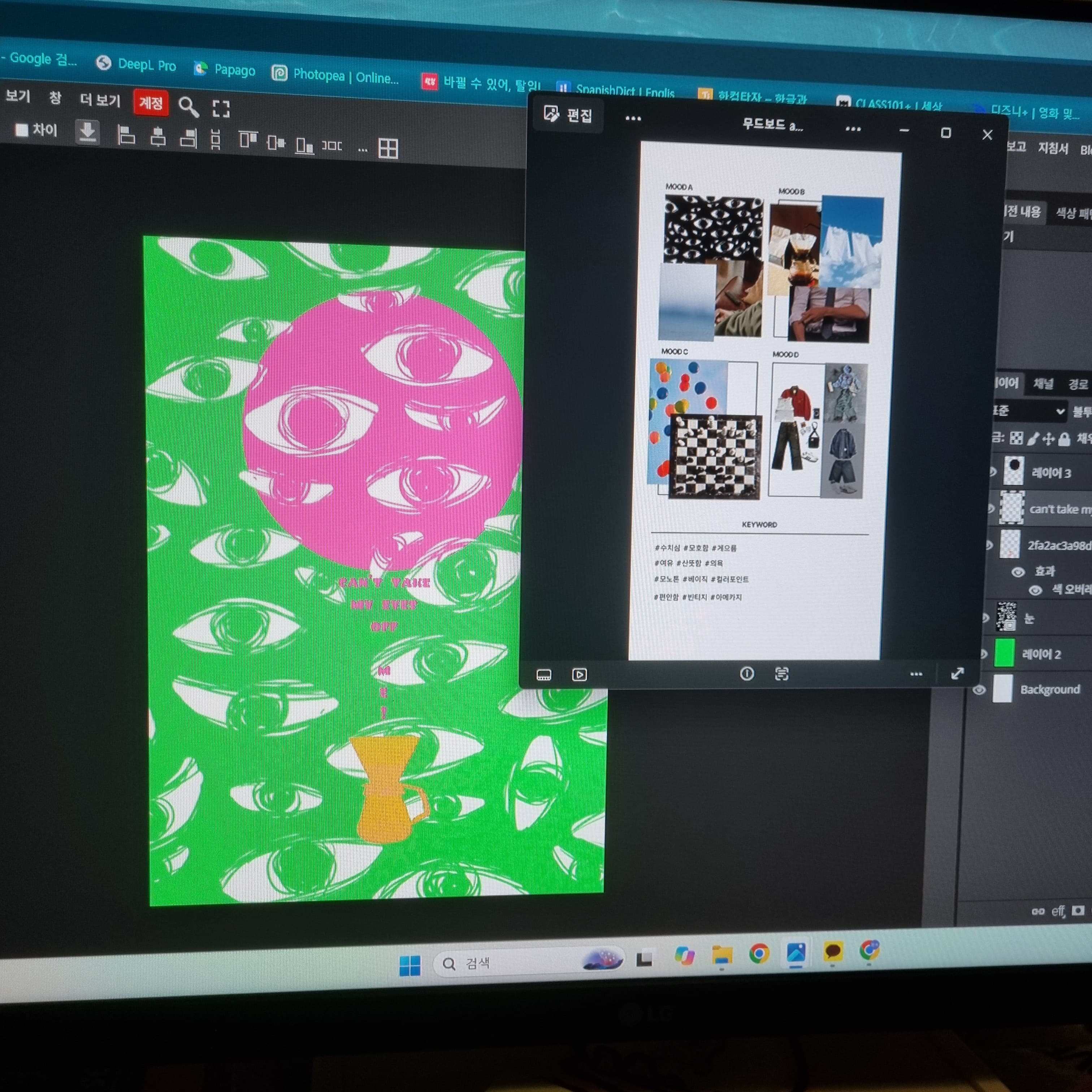Hide 레이어 2 layer via eye icon
This screenshot has height=1092, width=1092.
tap(984, 654)
